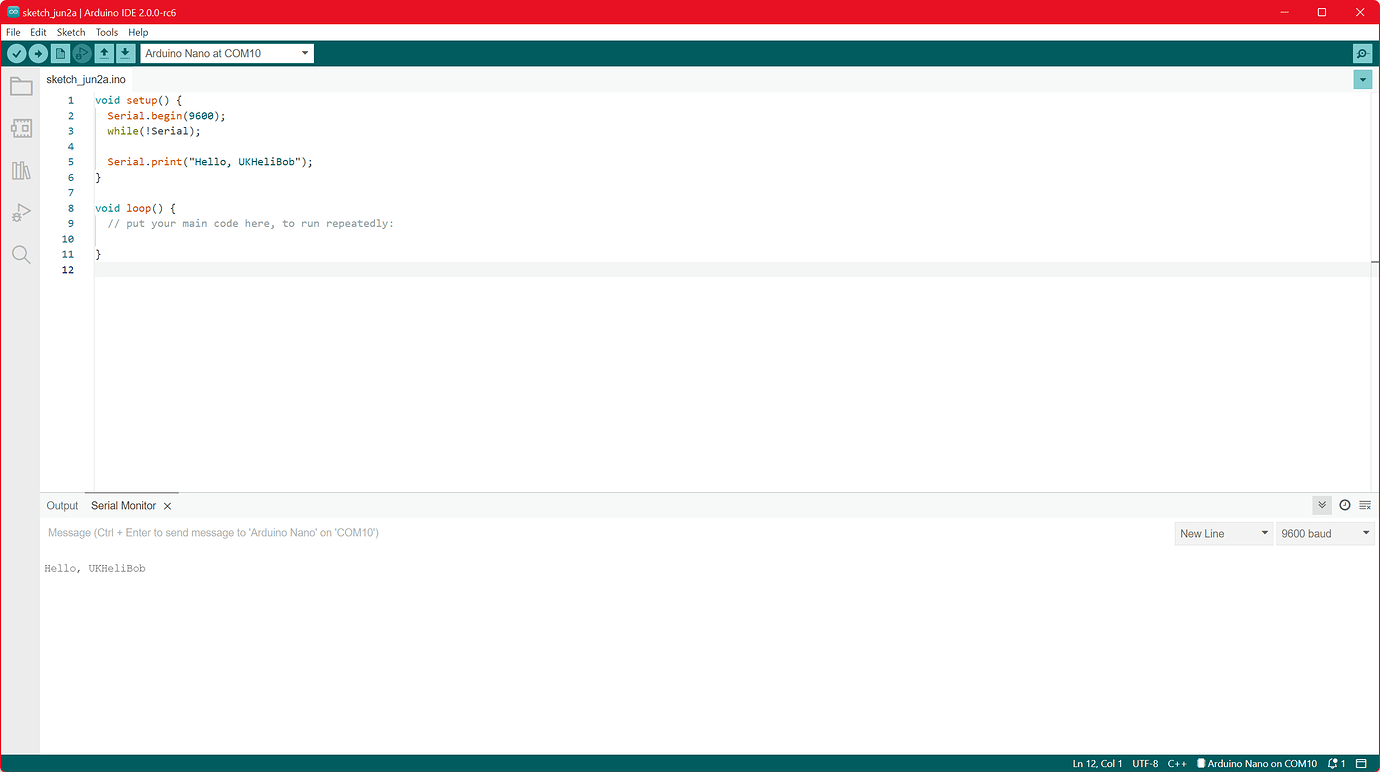Open the Arduino Nano board selector dropdown
The width and height of the screenshot is (1380, 772).
pyautogui.click(x=227, y=53)
